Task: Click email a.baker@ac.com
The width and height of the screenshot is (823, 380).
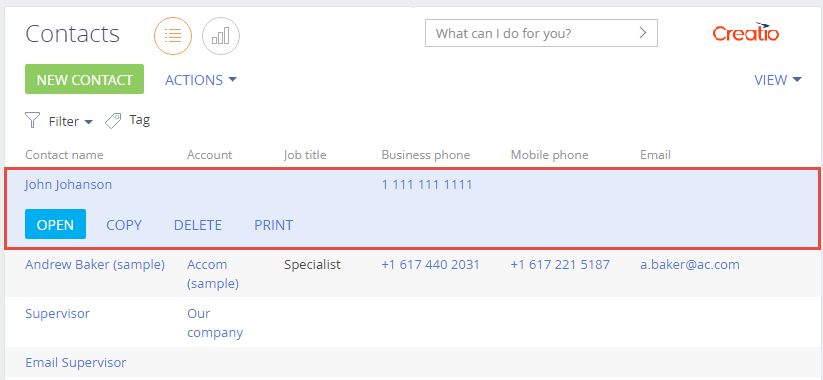Action: [x=690, y=265]
